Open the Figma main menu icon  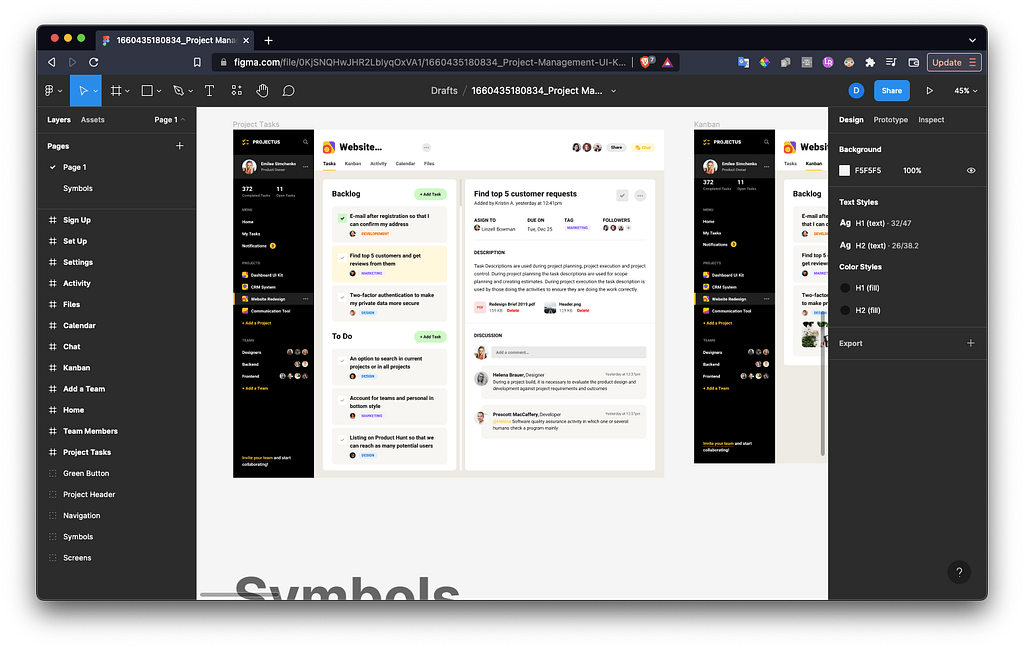click(x=49, y=91)
